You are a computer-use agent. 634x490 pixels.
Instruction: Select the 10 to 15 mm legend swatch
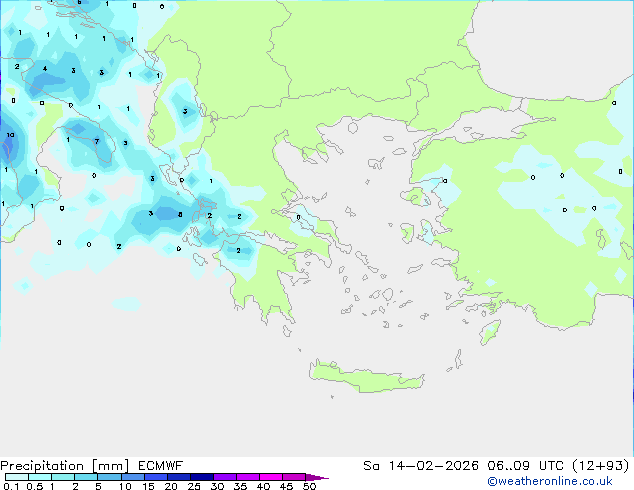[x=132, y=477]
